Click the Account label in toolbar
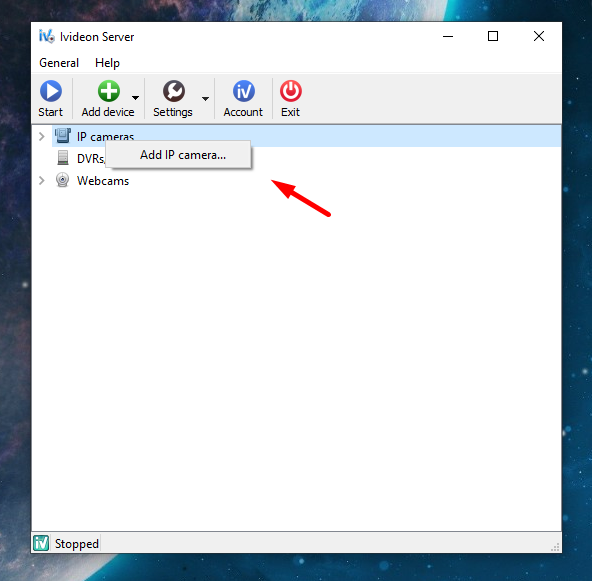Screen dimensions: 592x581 tap(243, 112)
